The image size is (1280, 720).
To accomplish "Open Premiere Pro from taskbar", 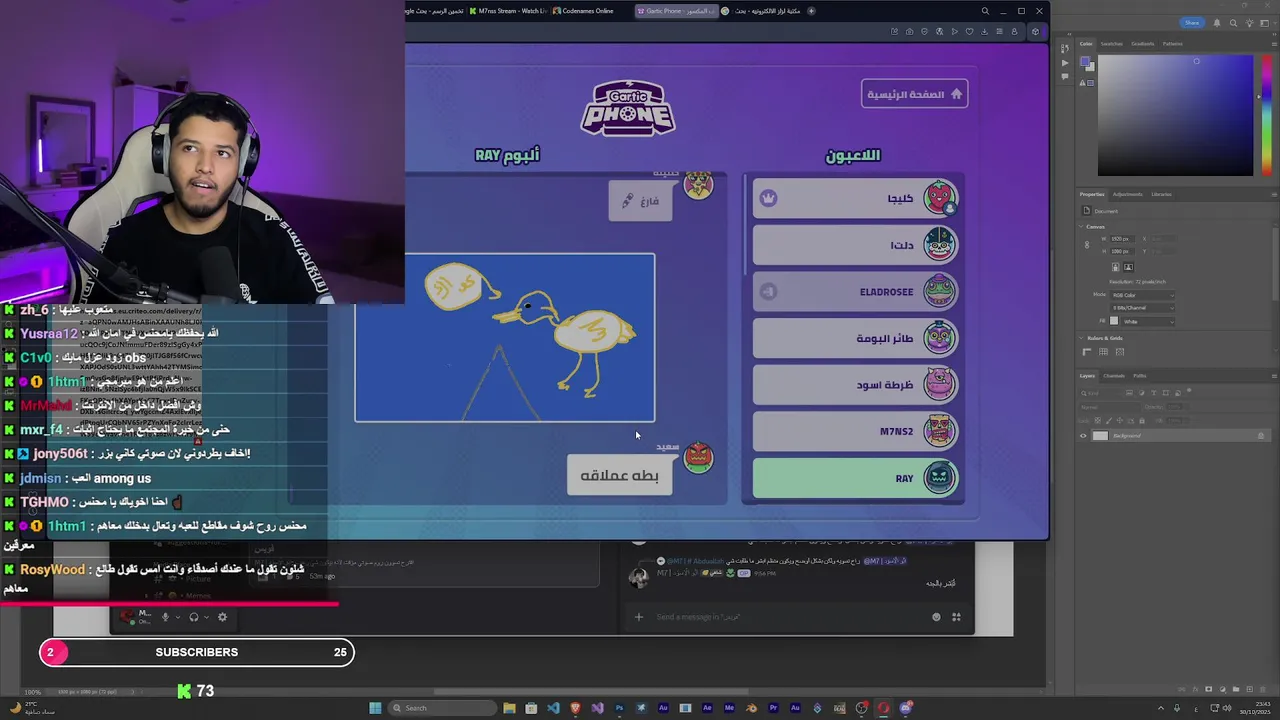I will 773,708.
